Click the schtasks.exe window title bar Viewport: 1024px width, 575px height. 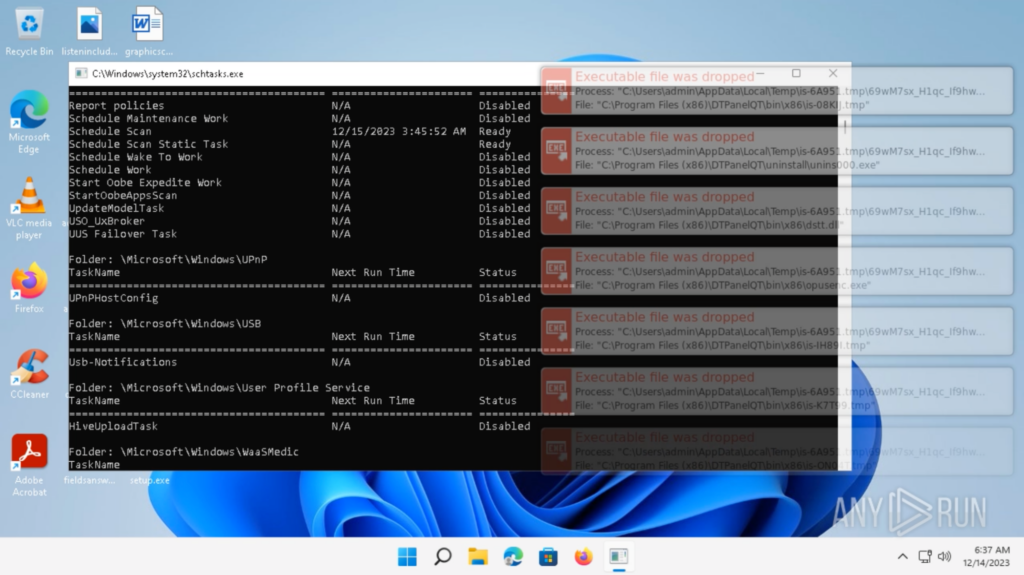[x=300, y=74]
